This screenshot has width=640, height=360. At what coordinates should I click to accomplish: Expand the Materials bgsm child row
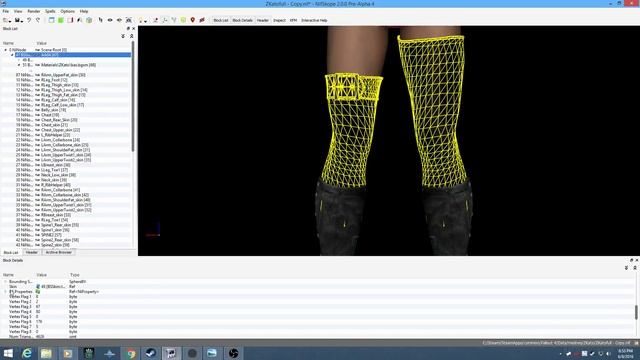tap(19, 65)
